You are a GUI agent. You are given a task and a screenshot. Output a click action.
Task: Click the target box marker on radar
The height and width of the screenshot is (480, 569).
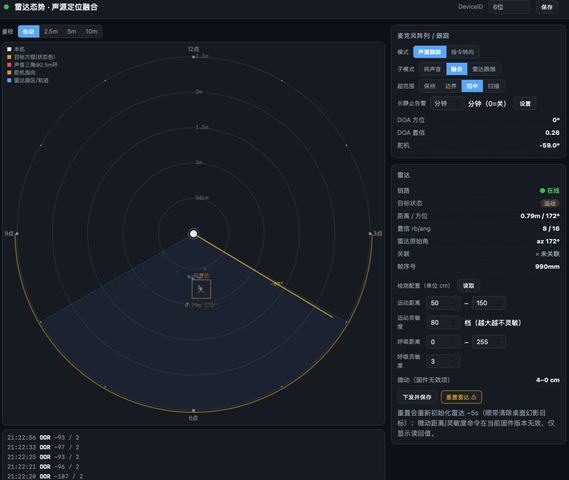pos(201,289)
